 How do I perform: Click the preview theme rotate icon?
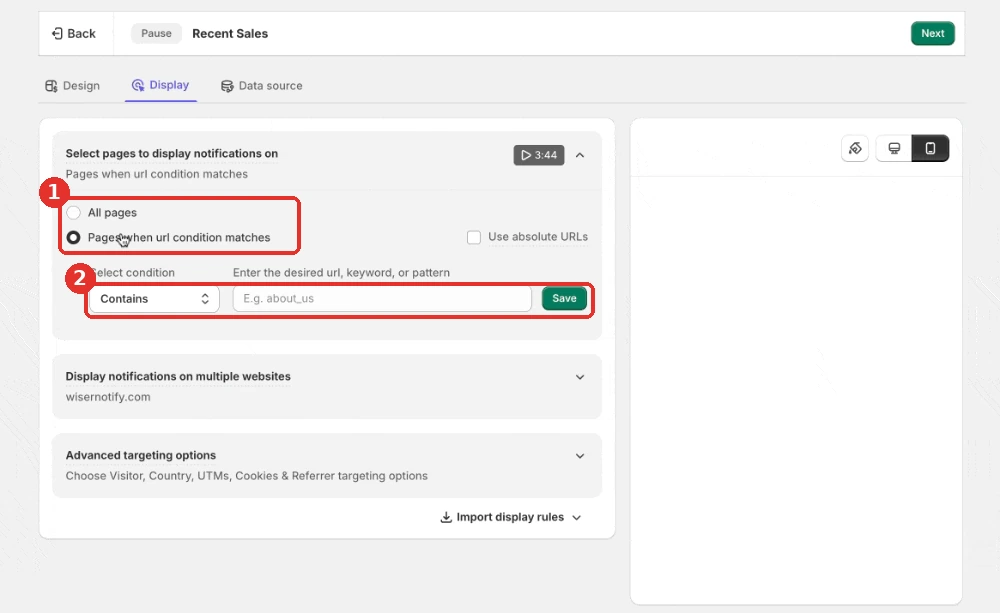(x=855, y=149)
